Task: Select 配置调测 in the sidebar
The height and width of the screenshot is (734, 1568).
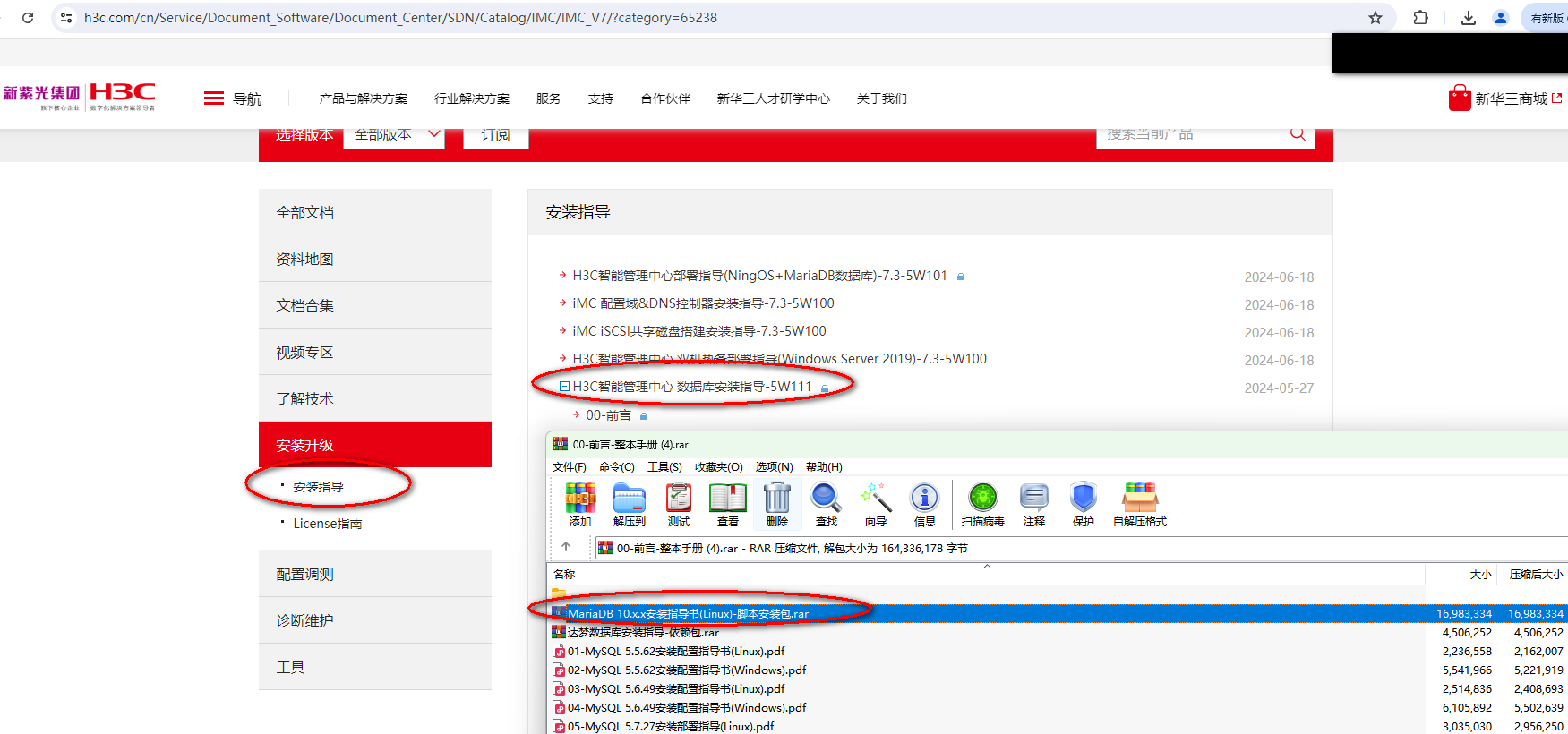Action: [375, 574]
